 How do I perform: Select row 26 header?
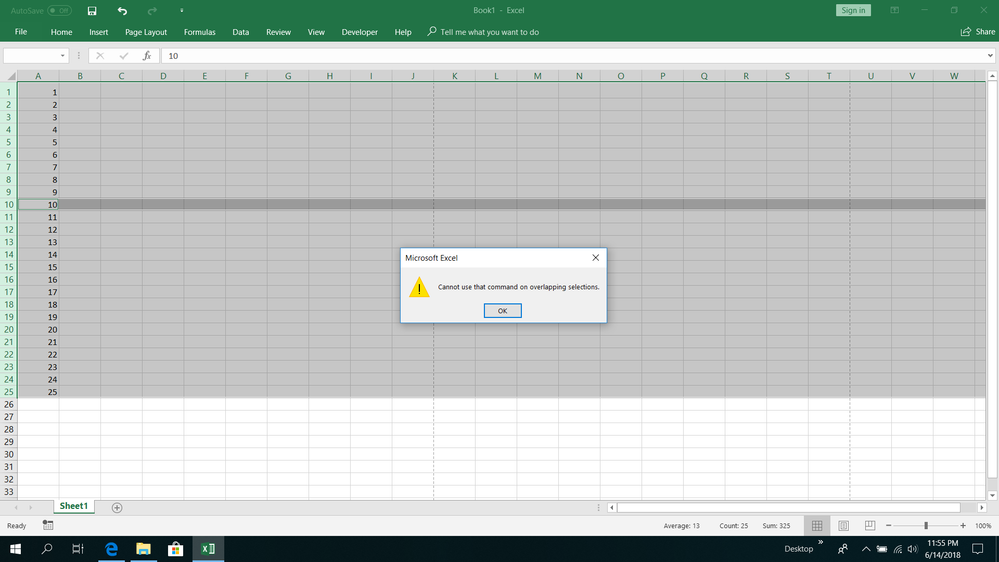click(x=9, y=405)
